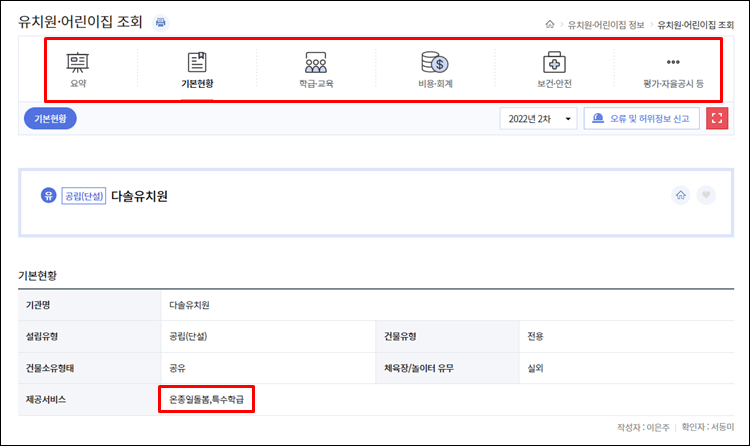This screenshot has height=446, width=750.
Task: Click the blue 유 kindergarten badge
Action: 48,195
